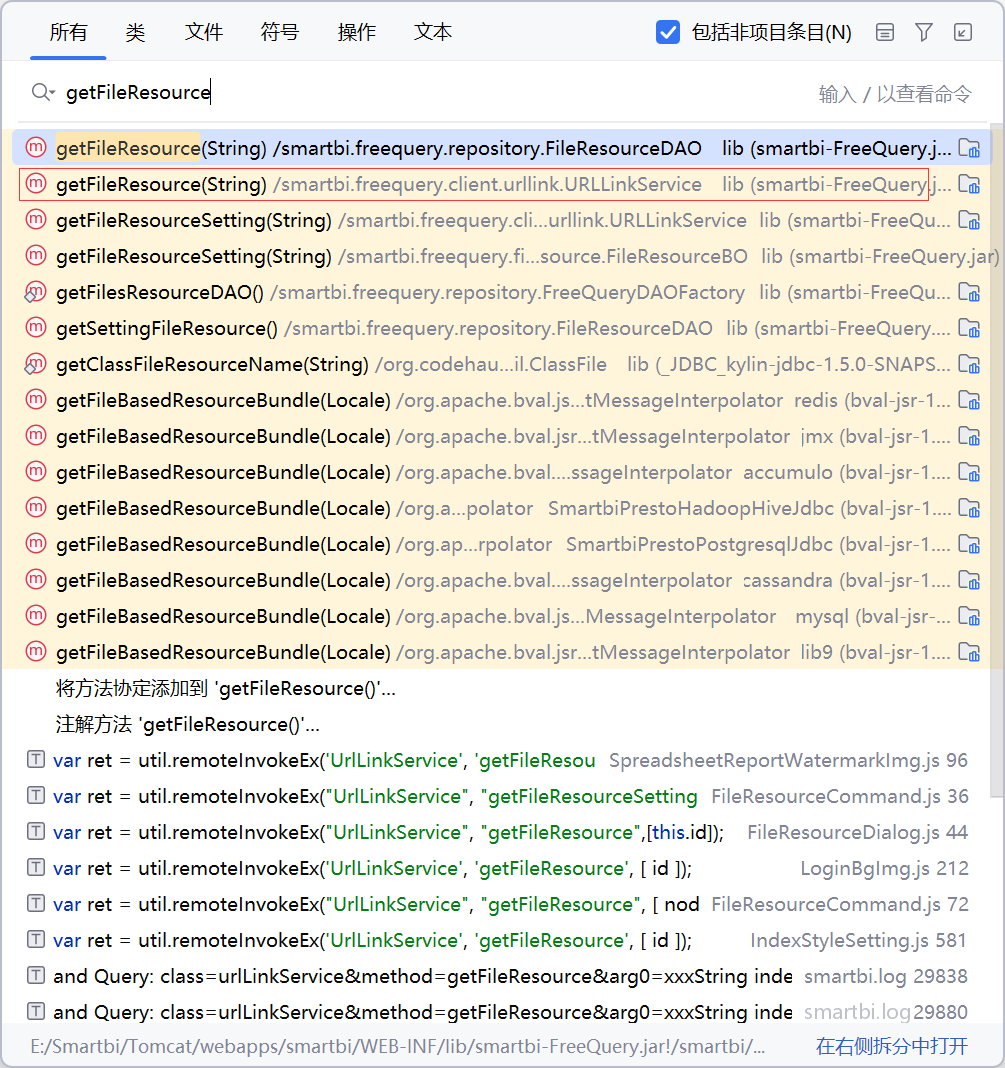Select getFileBasedResourceBundle(Locale) redis row
This screenshot has width=1005, height=1068.
tap(500, 400)
